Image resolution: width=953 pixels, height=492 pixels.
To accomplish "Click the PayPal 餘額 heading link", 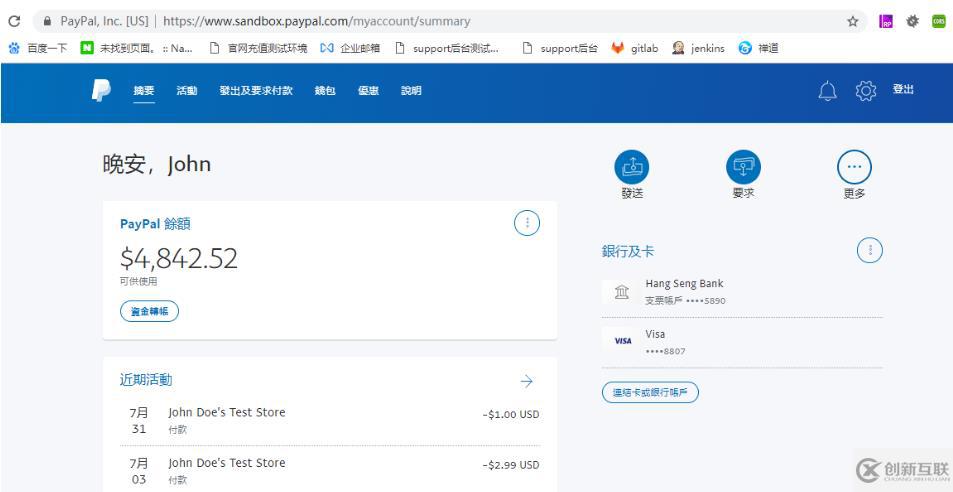I will point(156,224).
